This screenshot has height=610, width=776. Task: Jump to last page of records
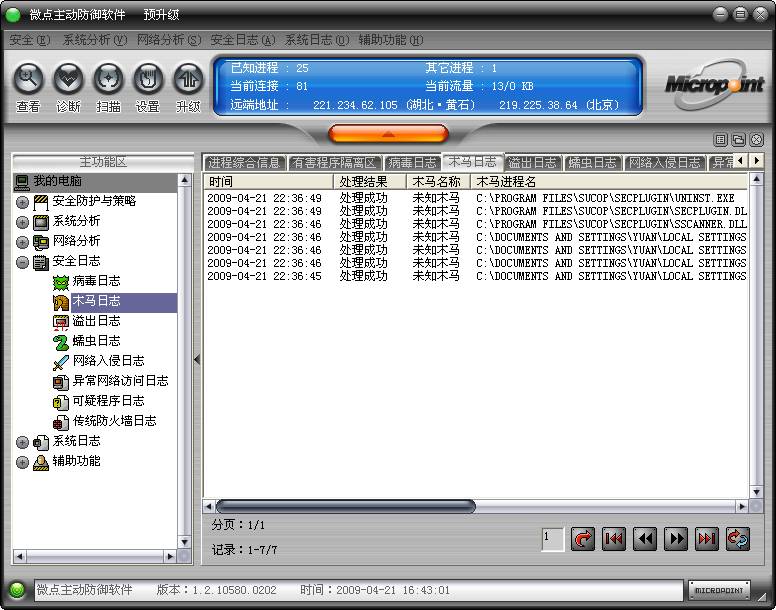[x=707, y=539]
